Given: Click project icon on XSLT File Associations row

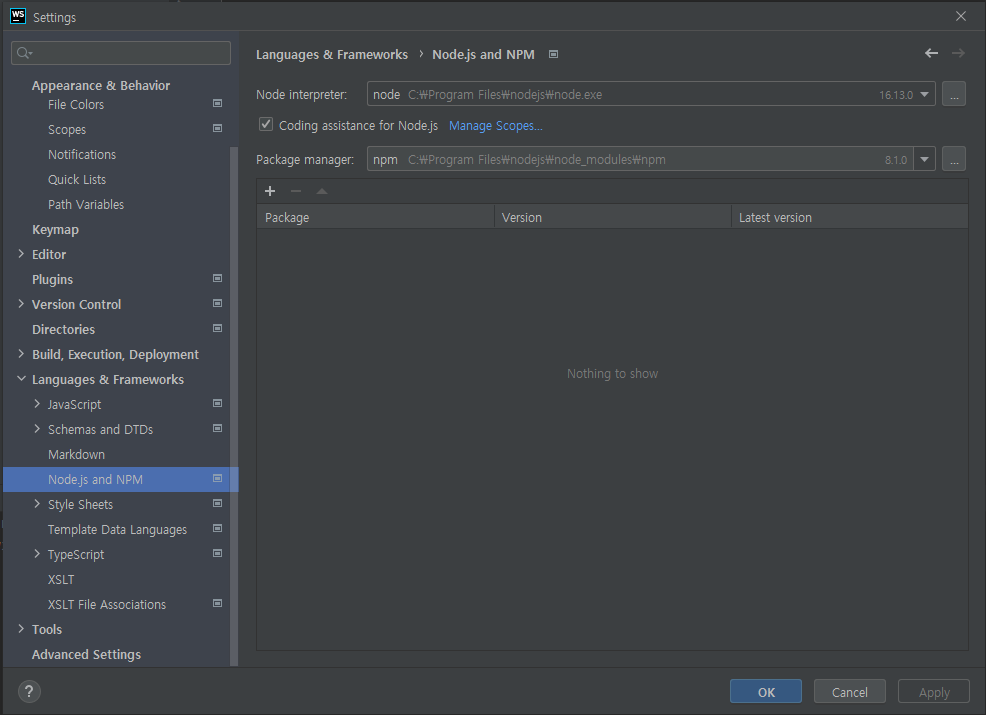Looking at the screenshot, I should 218,603.
